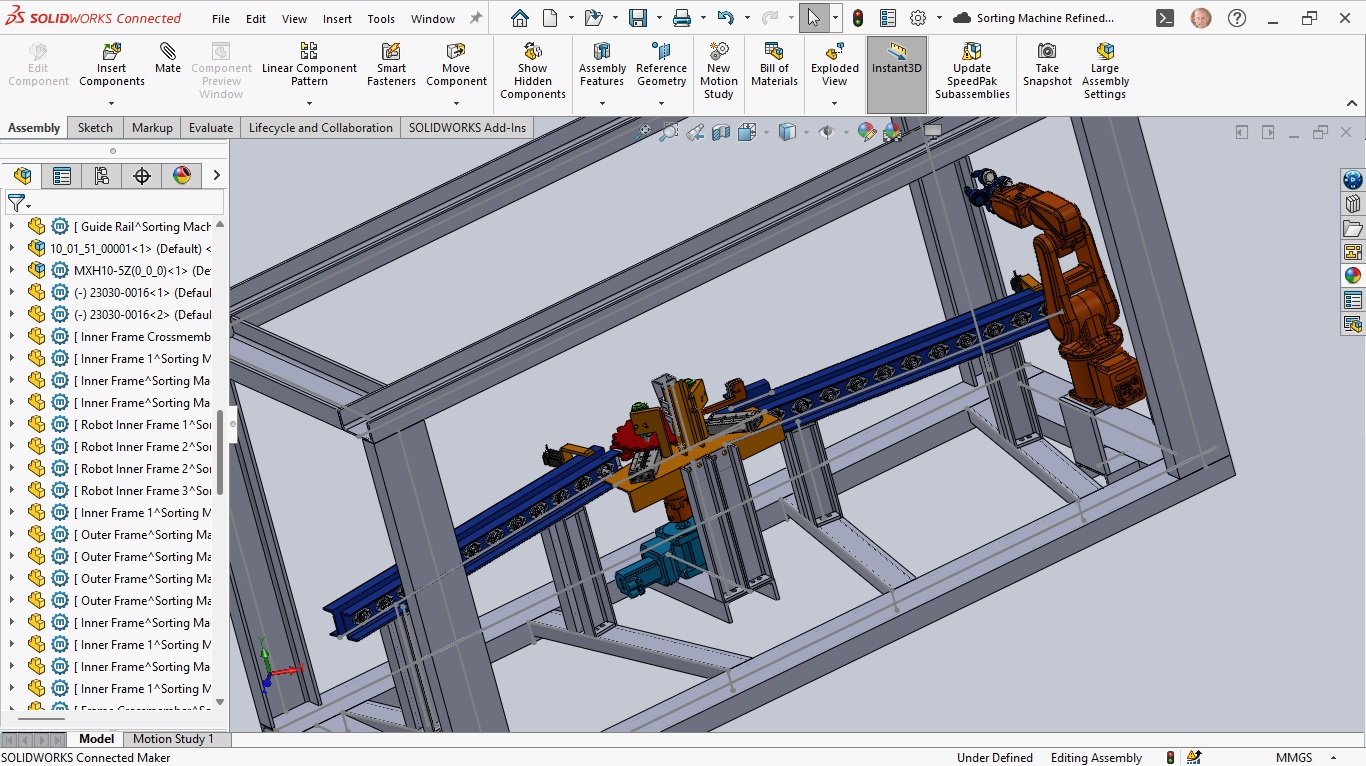Click Show Hidden Components
1366x766 pixels.
(x=533, y=71)
